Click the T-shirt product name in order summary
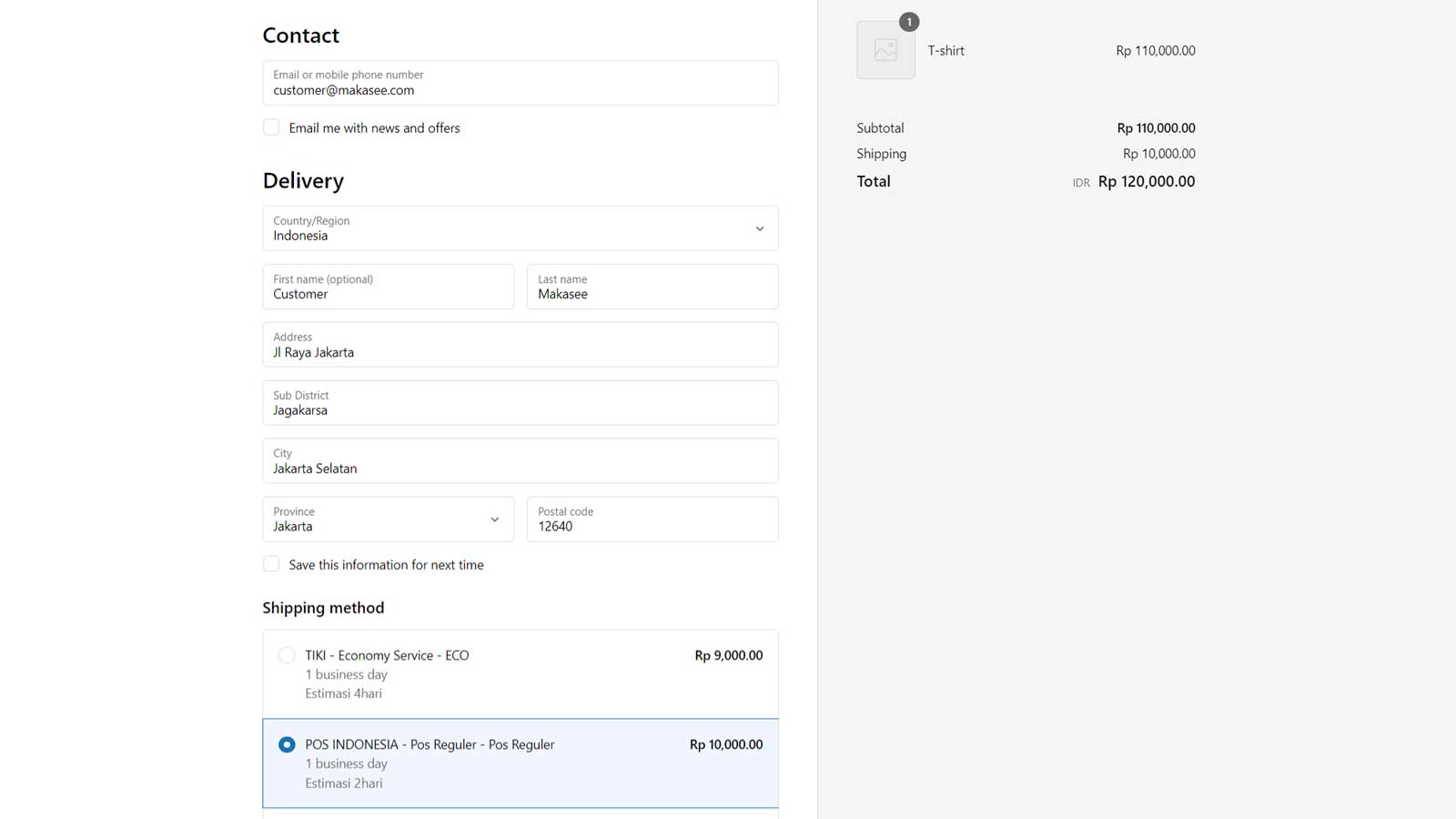 (x=946, y=51)
